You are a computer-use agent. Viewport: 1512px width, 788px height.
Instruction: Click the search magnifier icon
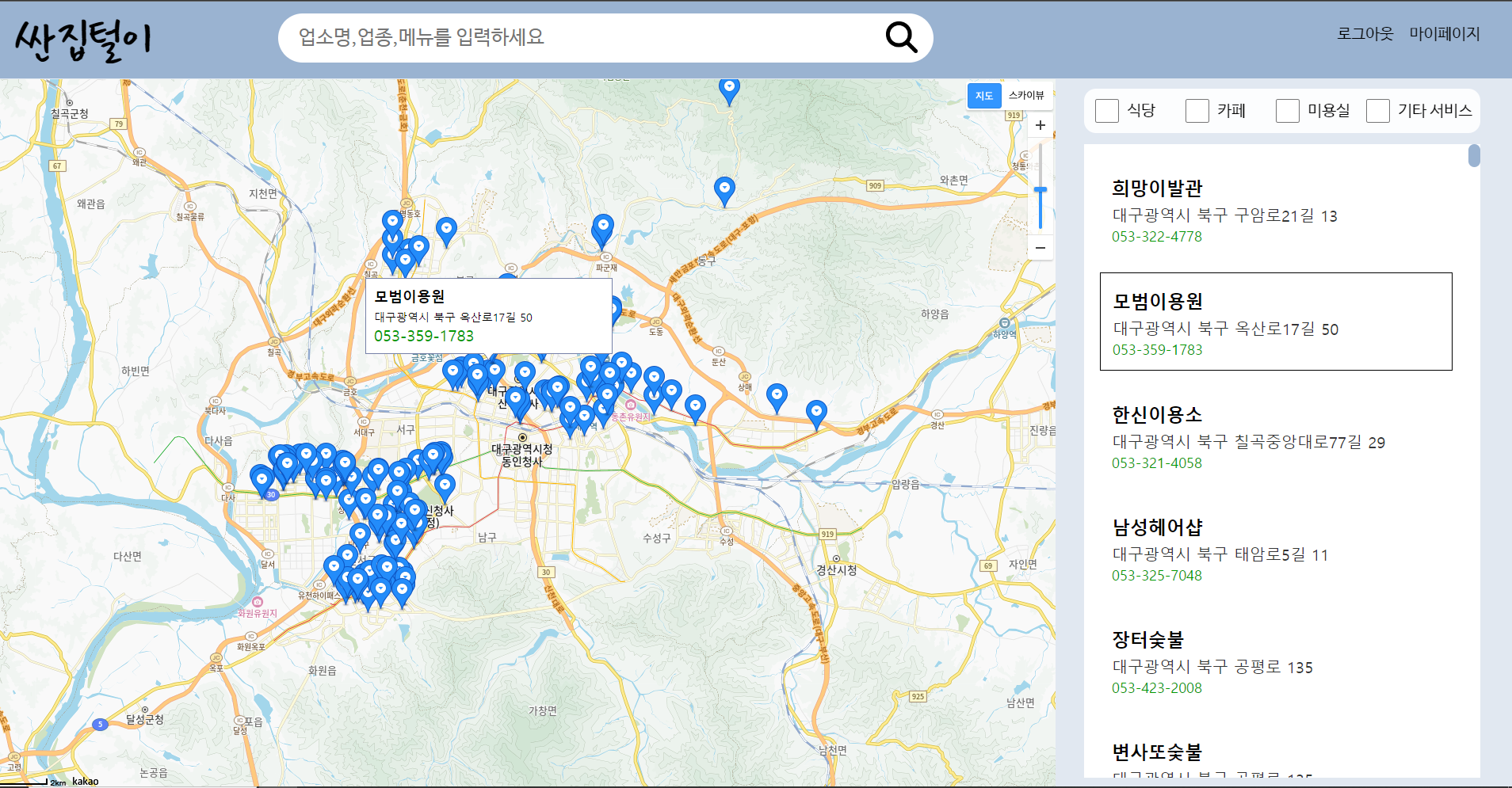[x=901, y=37]
